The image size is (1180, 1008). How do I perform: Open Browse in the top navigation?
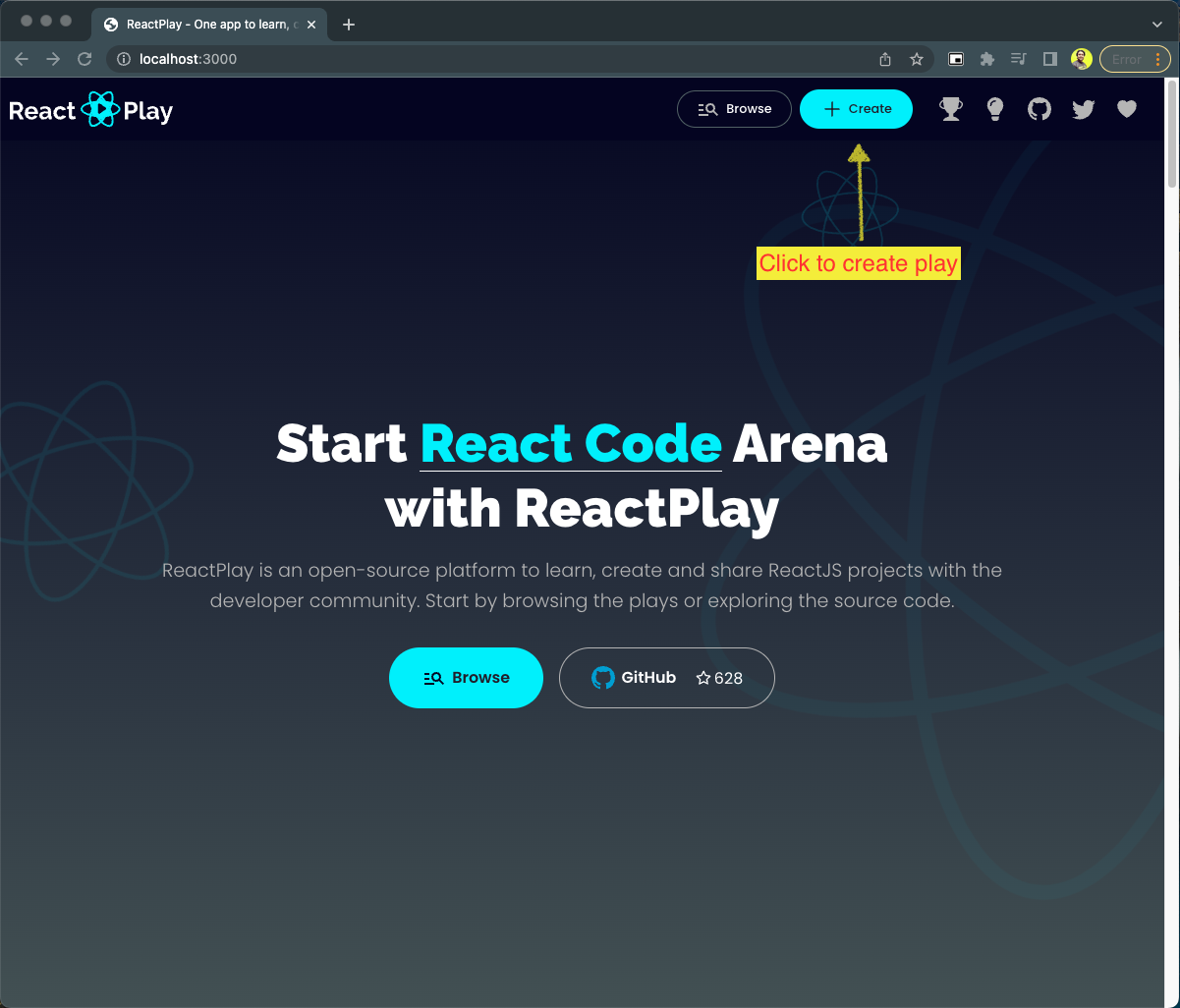tap(734, 109)
